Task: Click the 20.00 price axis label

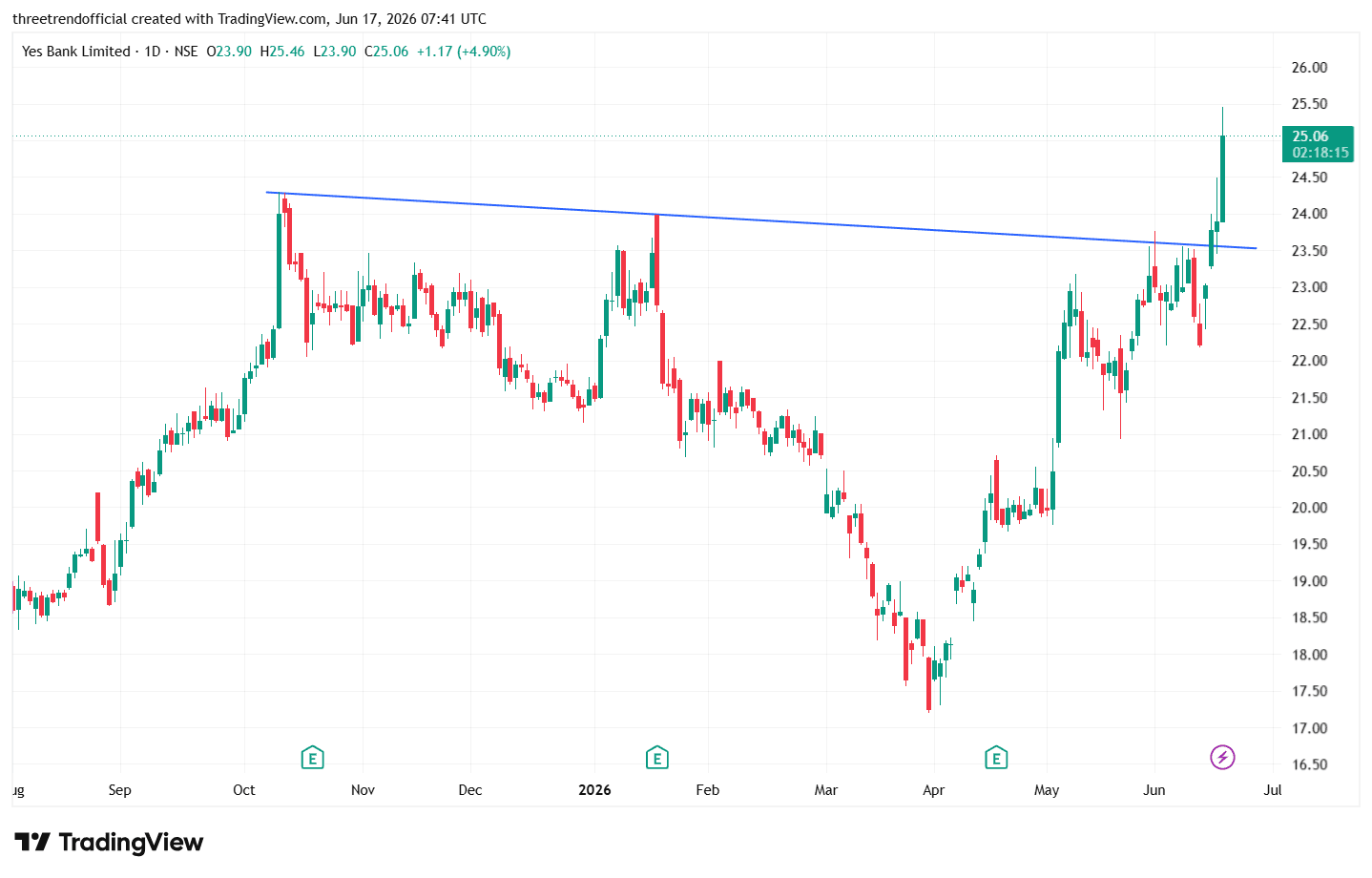Action: tap(1309, 508)
